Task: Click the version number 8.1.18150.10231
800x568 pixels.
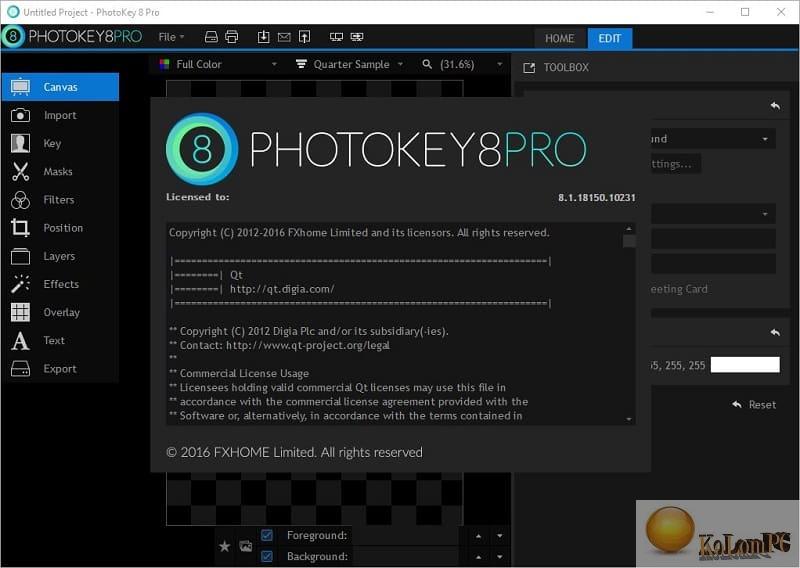Action: [596, 197]
